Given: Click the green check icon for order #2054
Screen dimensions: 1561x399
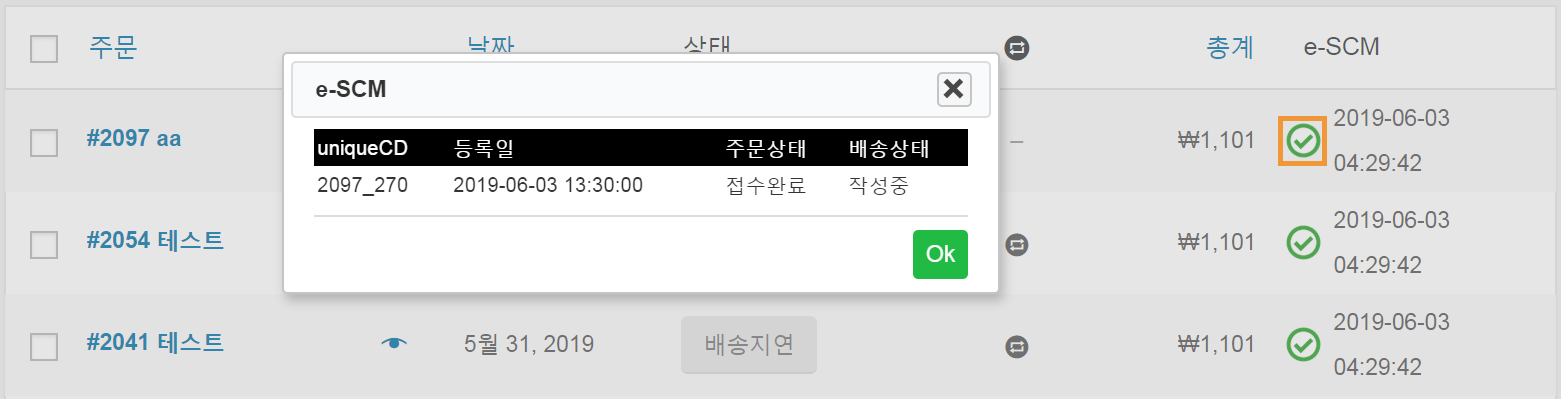Looking at the screenshot, I should [x=1303, y=242].
